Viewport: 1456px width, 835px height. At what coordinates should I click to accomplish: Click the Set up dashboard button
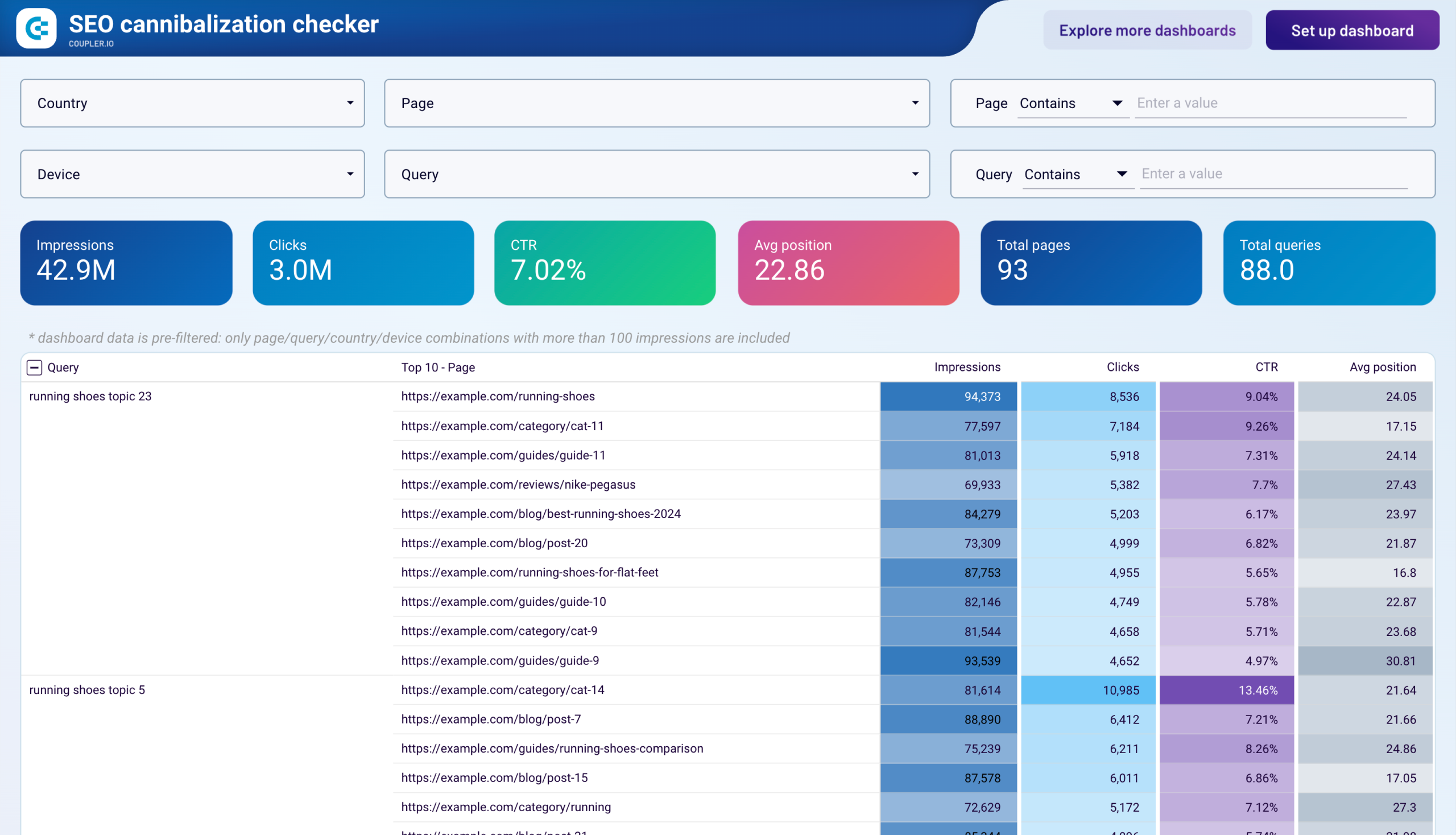click(x=1351, y=30)
